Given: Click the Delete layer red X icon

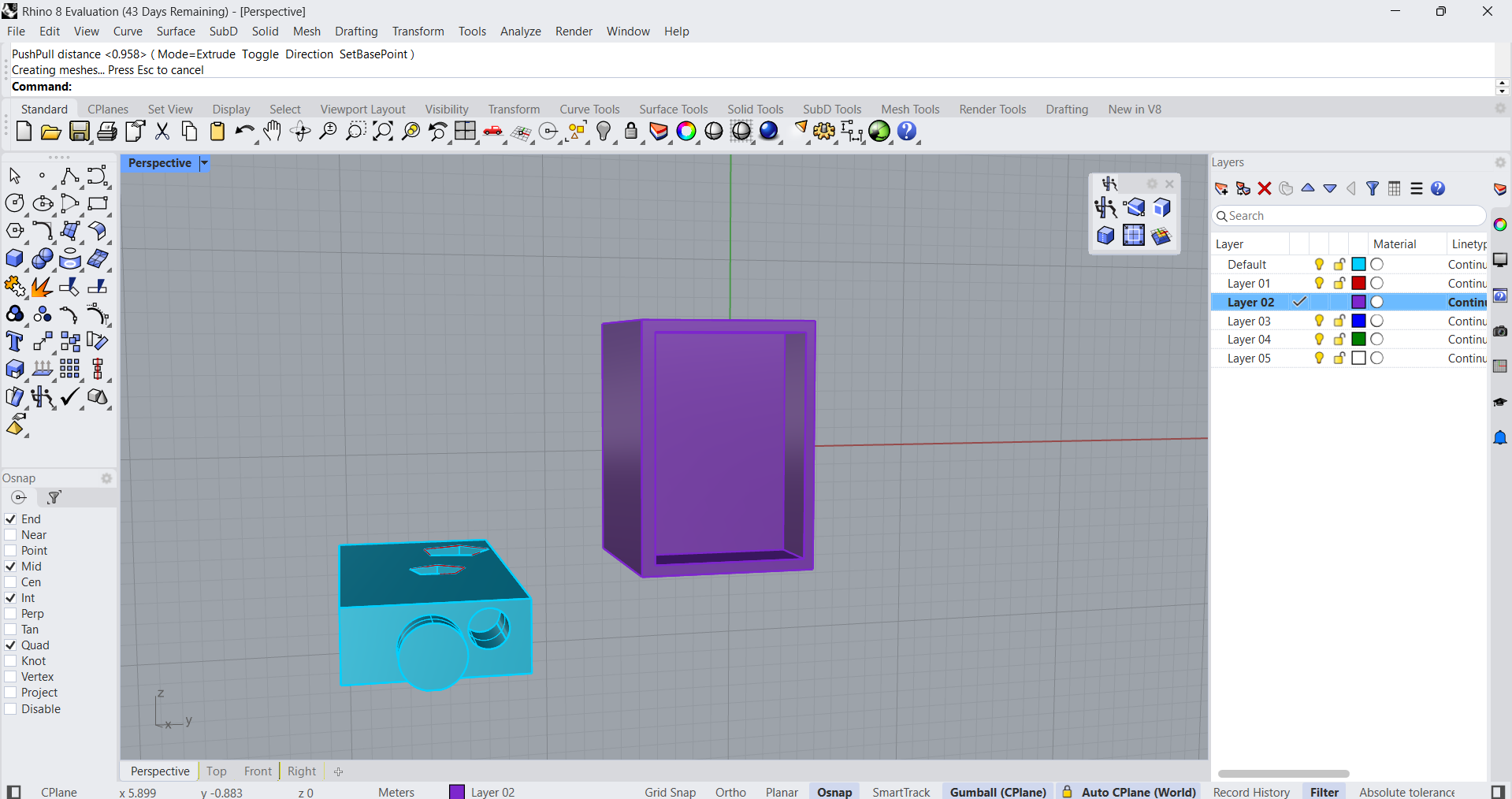Looking at the screenshot, I should (1265, 188).
